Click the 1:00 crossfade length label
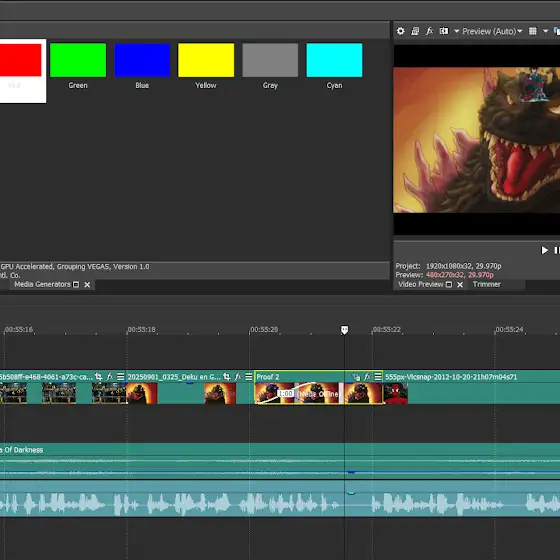Viewport: 560px width, 560px height. (x=285, y=393)
